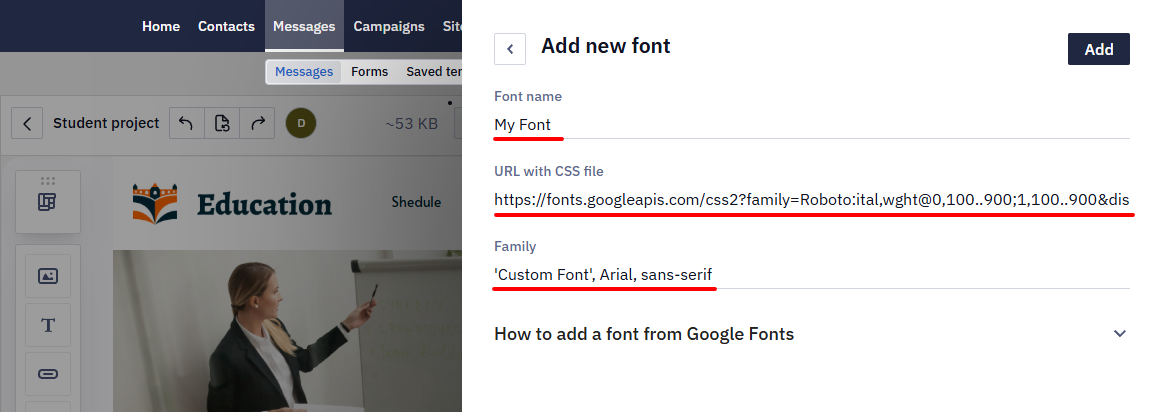Edit the Family field
This screenshot has height=412, width=1154.
click(x=811, y=275)
